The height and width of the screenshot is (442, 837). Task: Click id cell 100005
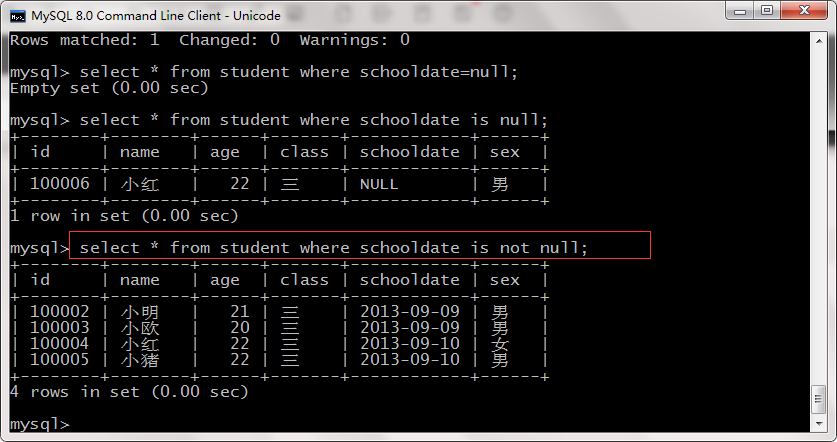pyautogui.click(x=60, y=360)
